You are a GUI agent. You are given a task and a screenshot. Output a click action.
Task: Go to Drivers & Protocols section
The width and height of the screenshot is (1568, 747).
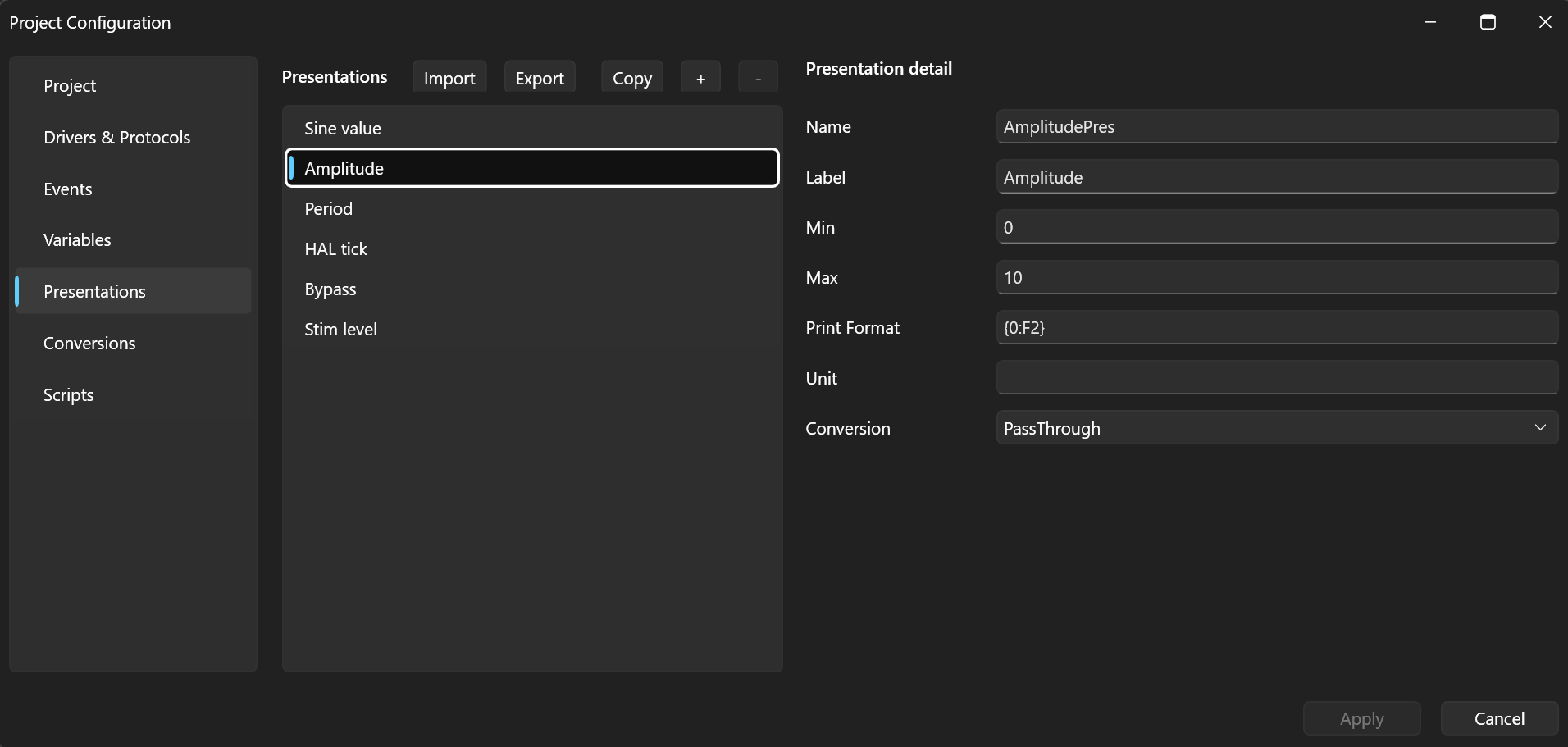pos(133,137)
